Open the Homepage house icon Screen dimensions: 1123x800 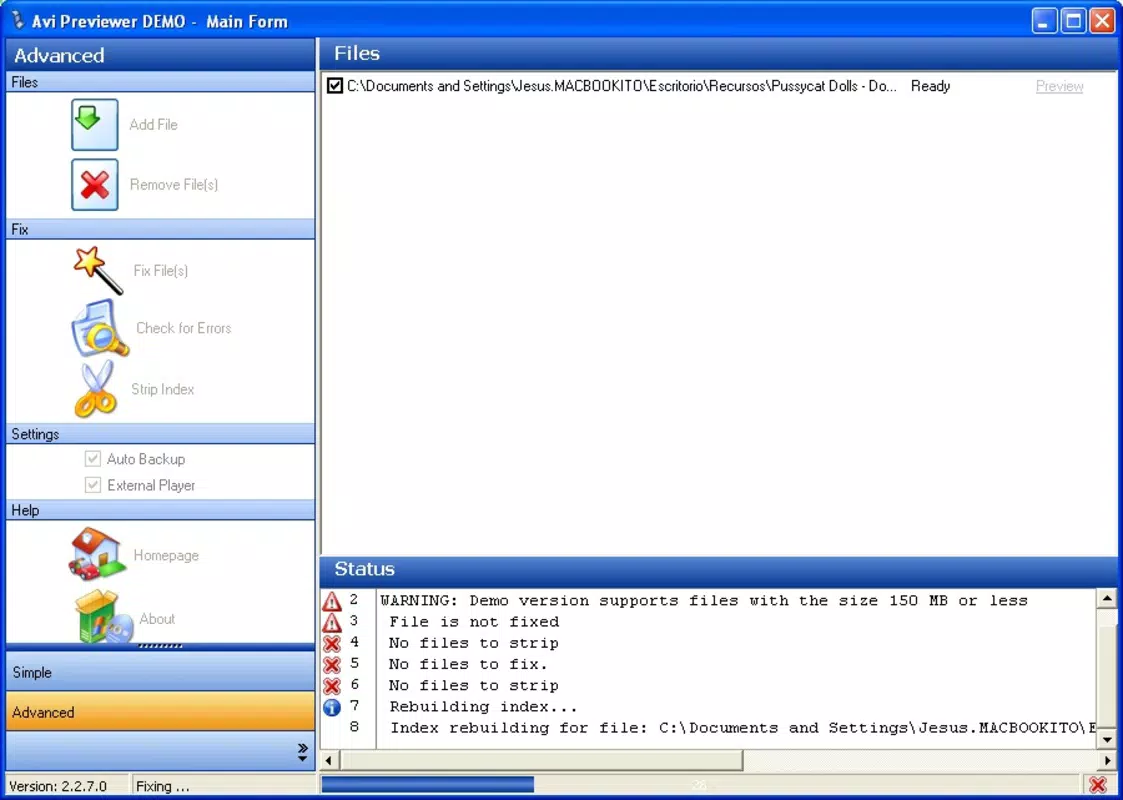(x=97, y=554)
